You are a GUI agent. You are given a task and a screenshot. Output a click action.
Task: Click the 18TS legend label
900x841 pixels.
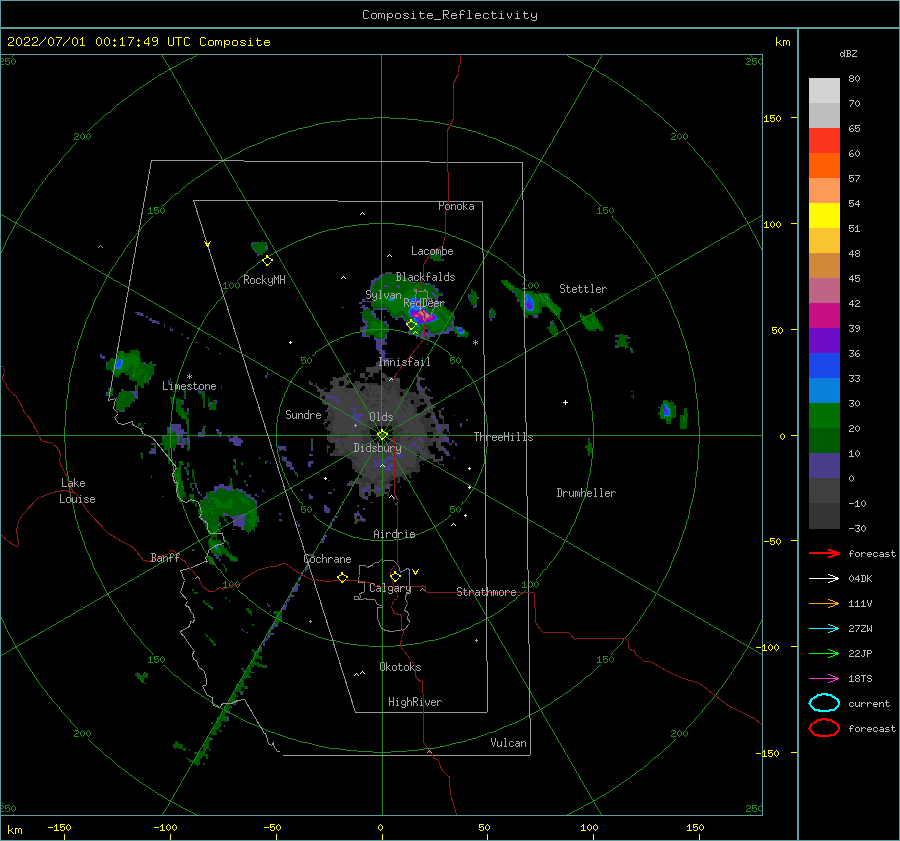coord(860,679)
